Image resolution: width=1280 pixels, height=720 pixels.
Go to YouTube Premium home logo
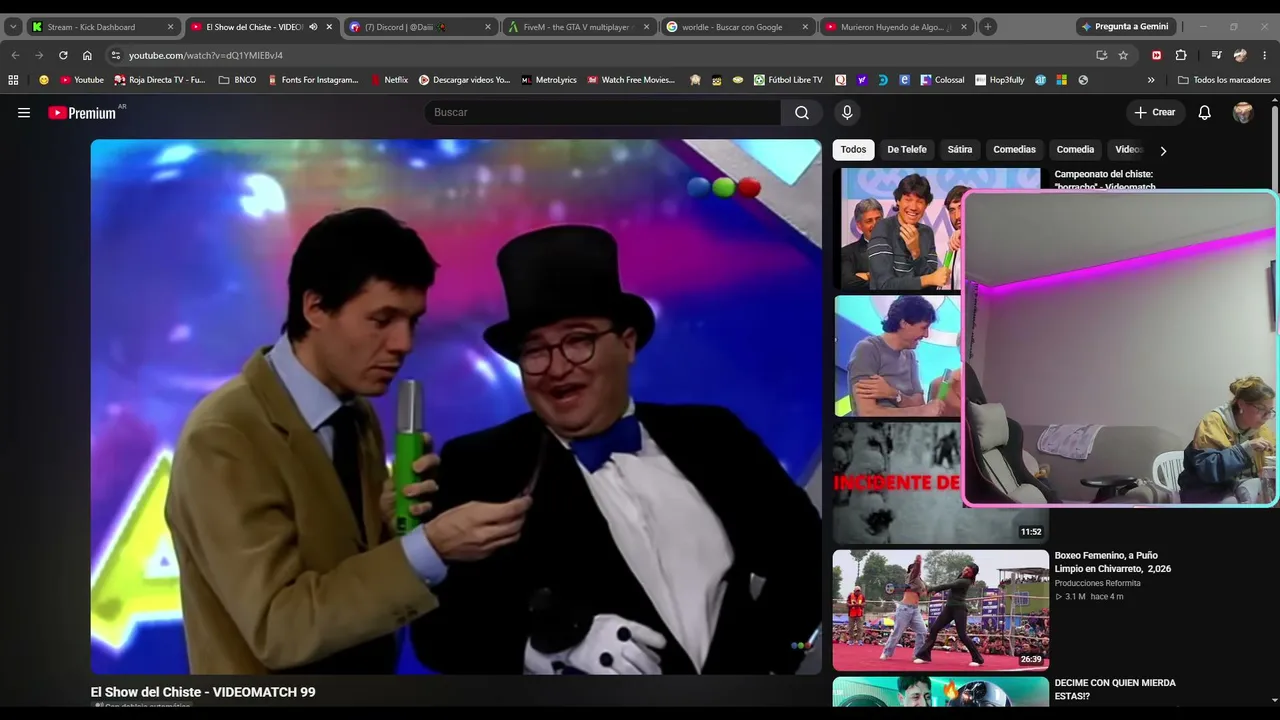[82, 113]
